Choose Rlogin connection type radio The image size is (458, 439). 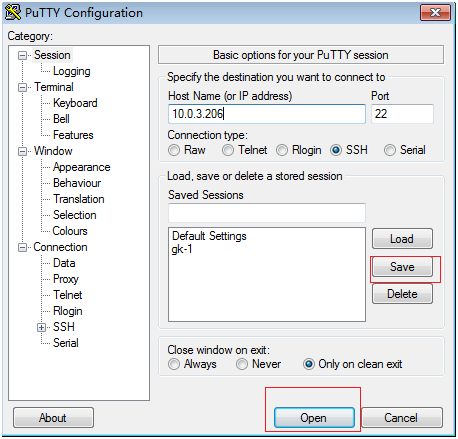click(282, 150)
